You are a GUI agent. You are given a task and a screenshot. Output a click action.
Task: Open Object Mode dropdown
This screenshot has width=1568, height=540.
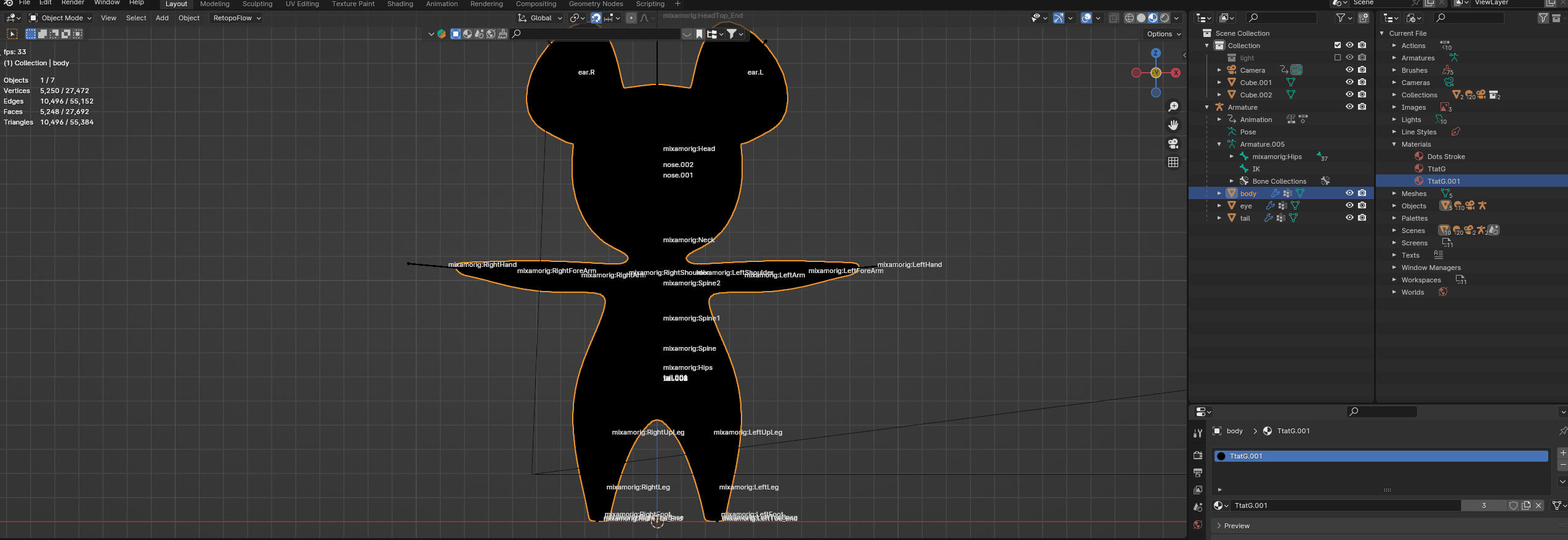[60, 18]
